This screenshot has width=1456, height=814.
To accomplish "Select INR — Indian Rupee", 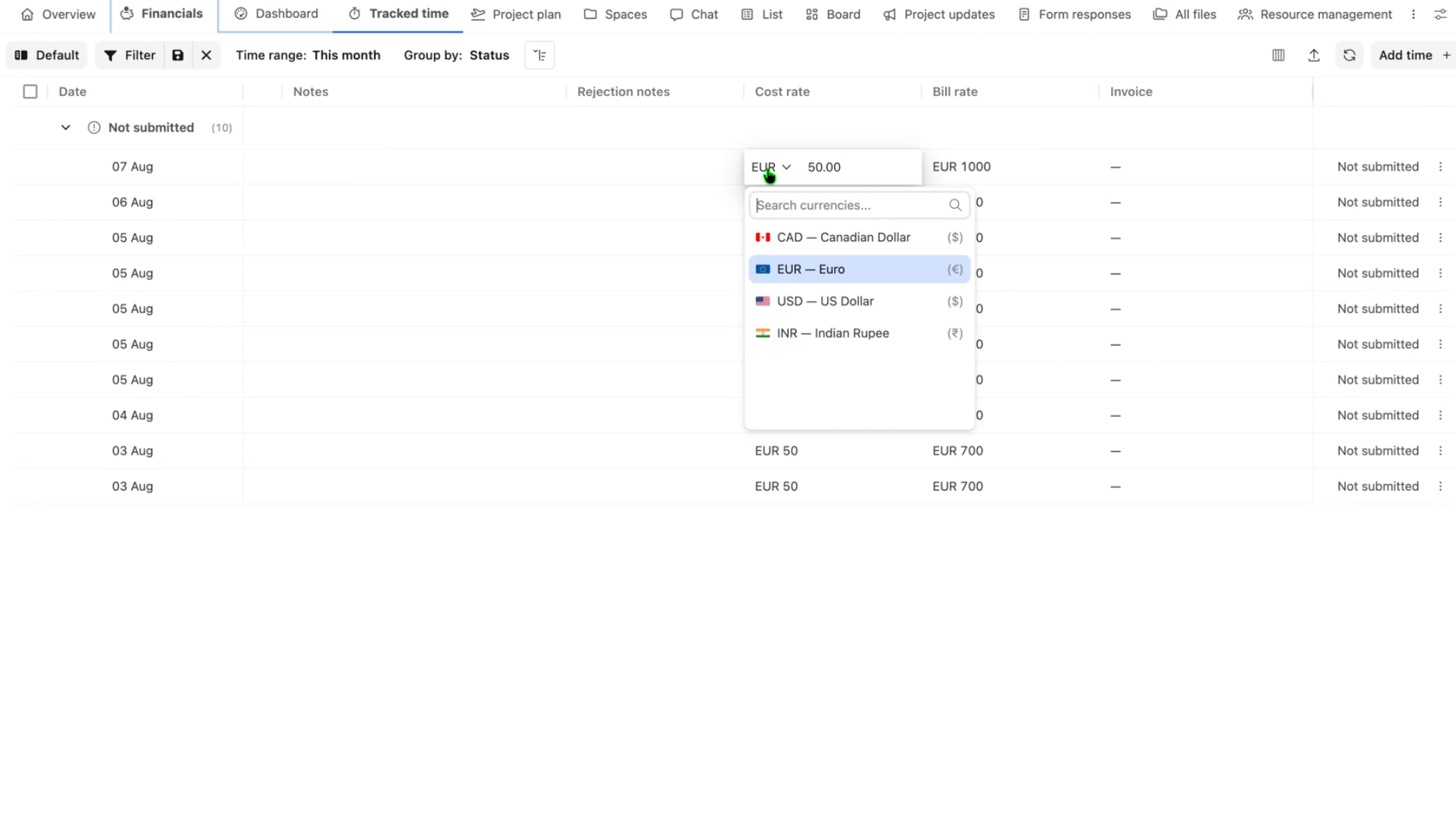I will click(x=859, y=333).
